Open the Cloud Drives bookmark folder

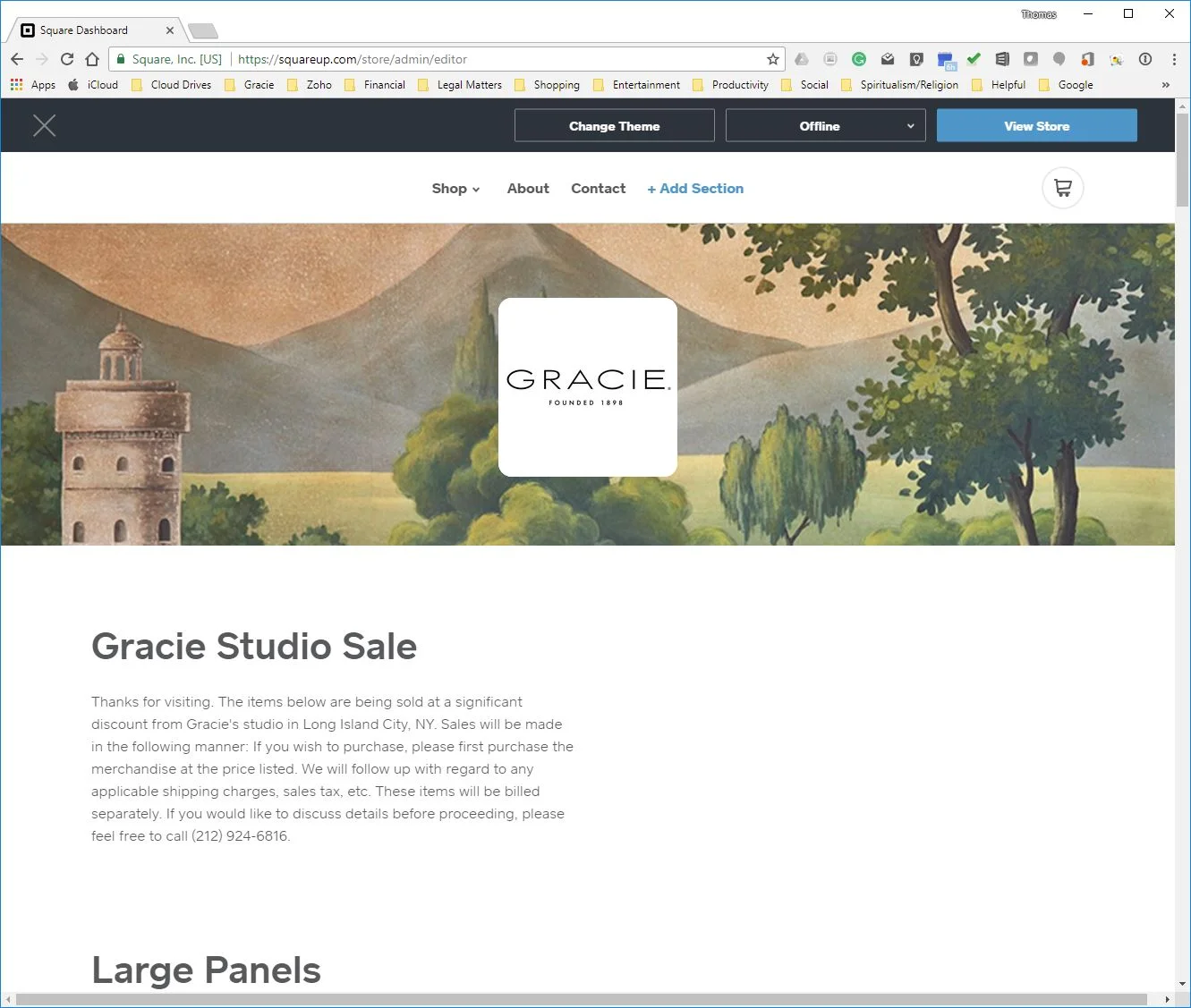pyautogui.click(x=172, y=85)
